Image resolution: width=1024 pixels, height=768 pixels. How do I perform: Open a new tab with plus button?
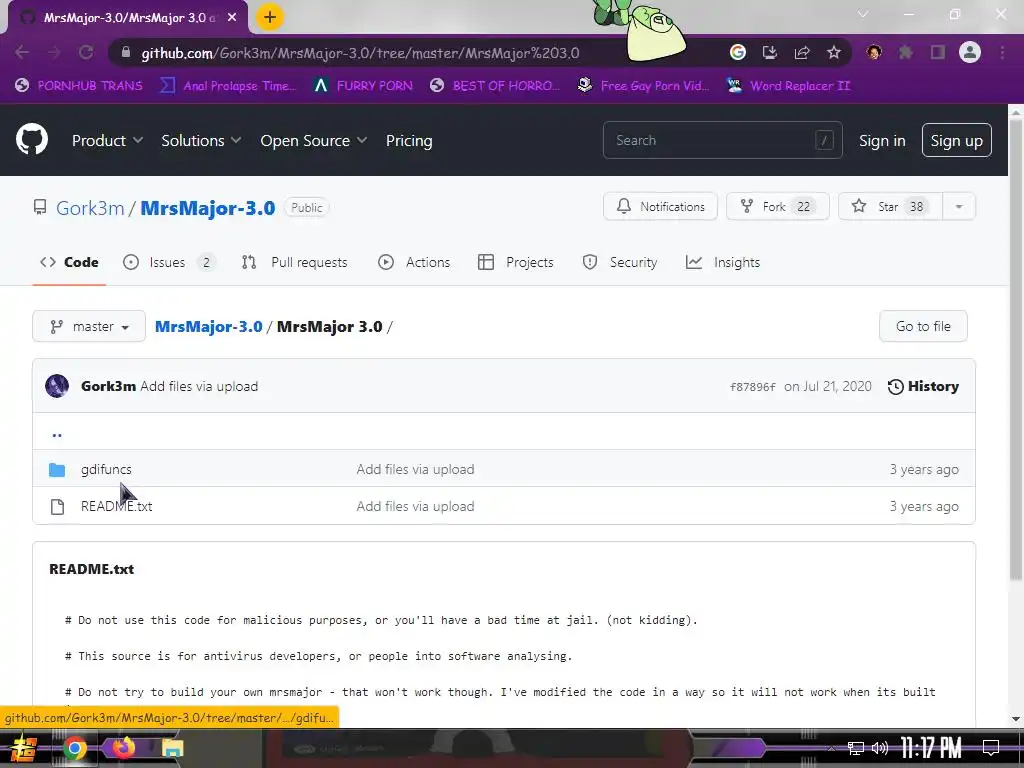[269, 17]
